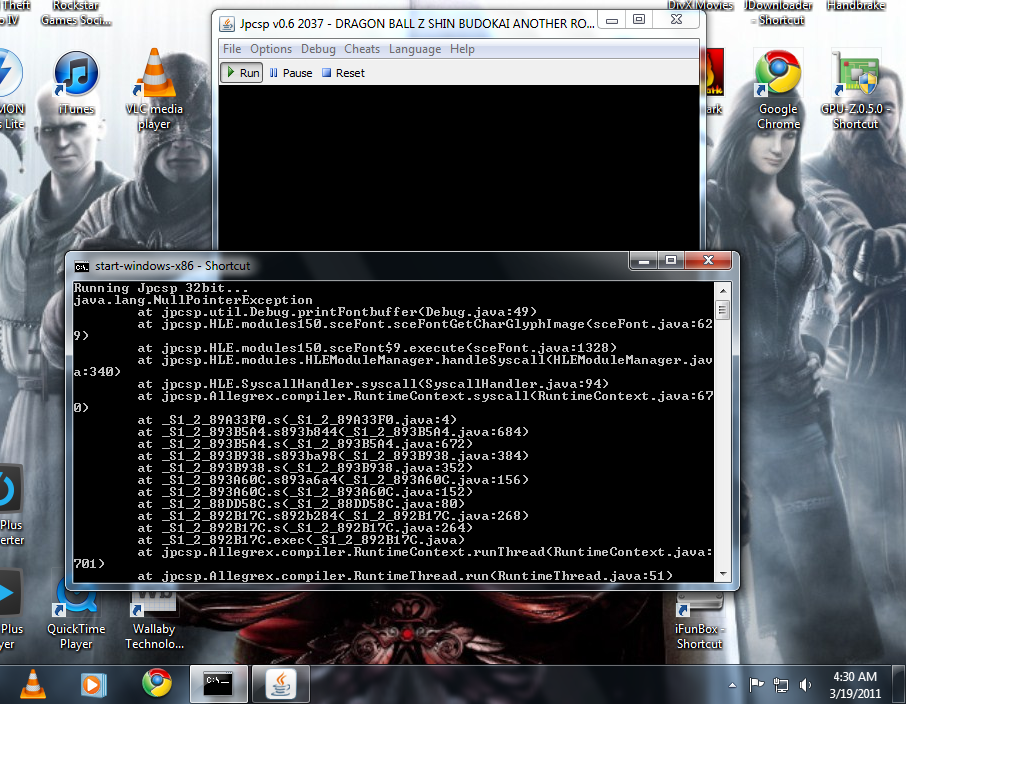Open the Debug menu
The image size is (1024, 768).
[x=318, y=49]
